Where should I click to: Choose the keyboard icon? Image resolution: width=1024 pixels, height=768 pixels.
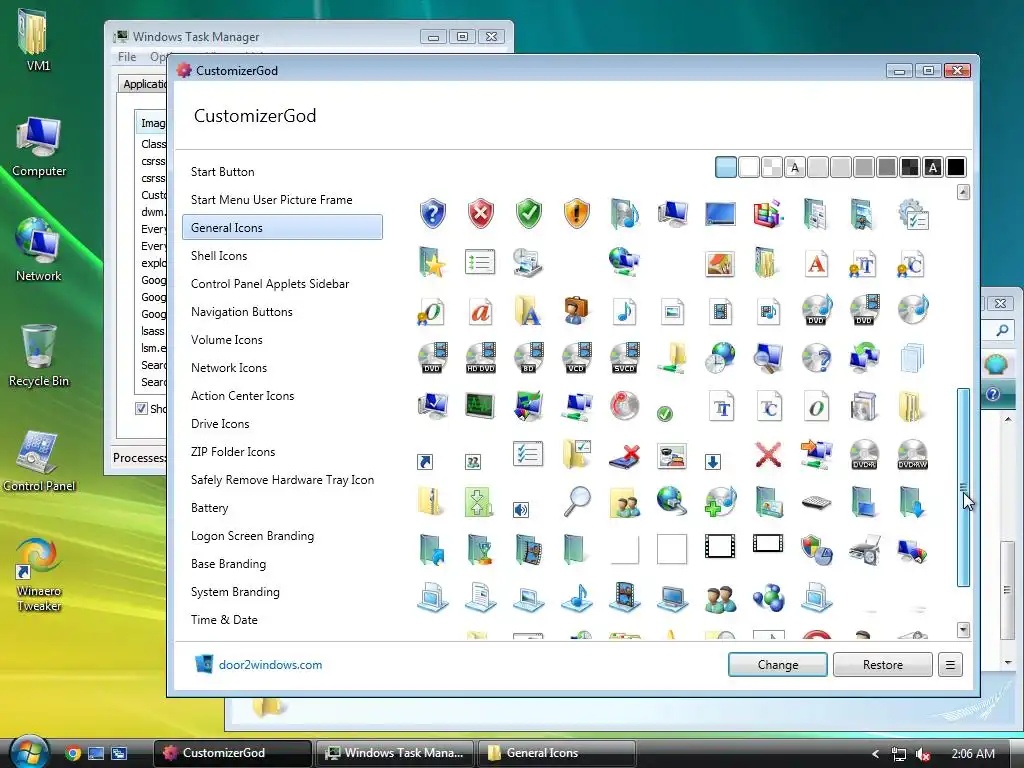[816, 503]
